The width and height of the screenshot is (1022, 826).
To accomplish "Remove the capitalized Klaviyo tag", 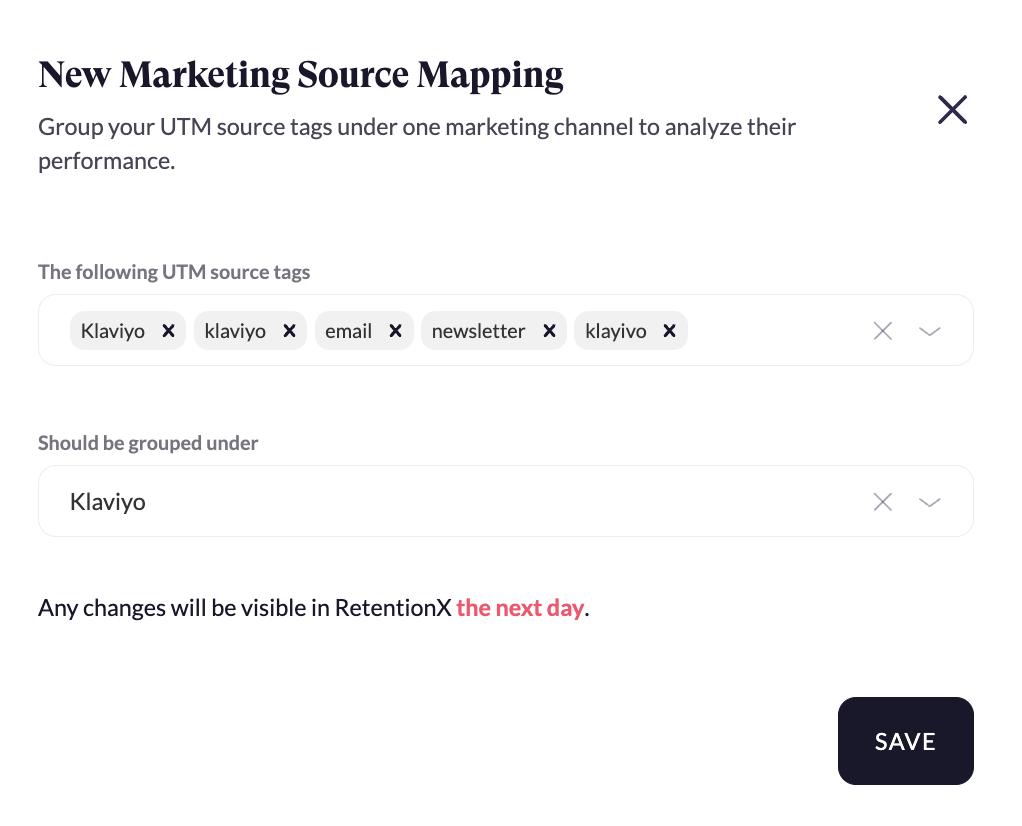I will click(168, 331).
